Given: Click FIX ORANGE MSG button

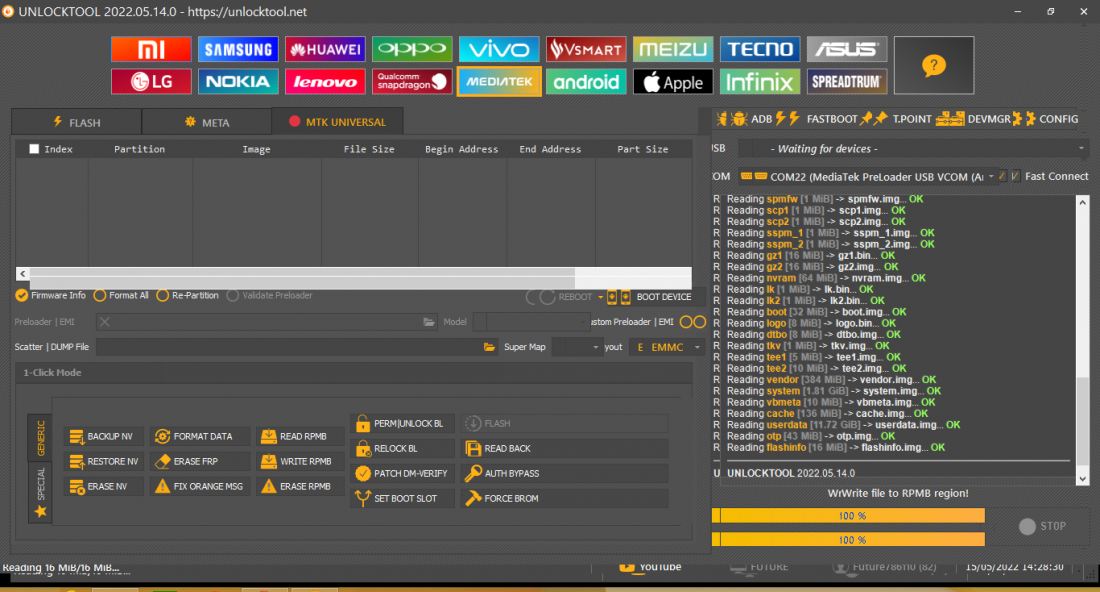Looking at the screenshot, I should point(200,487).
